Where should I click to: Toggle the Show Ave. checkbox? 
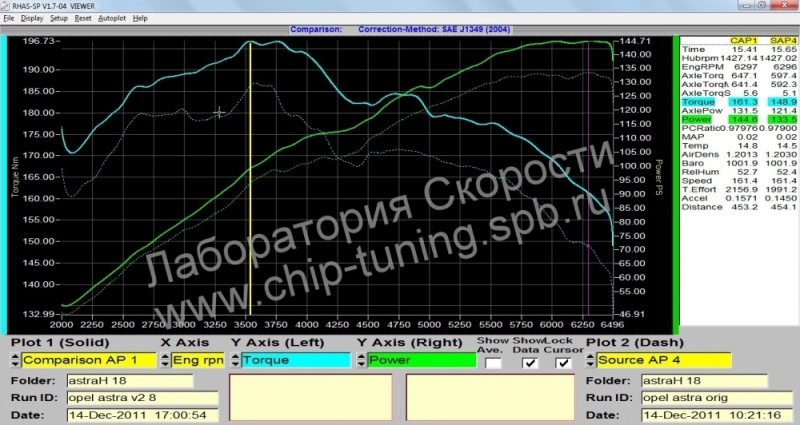pyautogui.click(x=494, y=363)
